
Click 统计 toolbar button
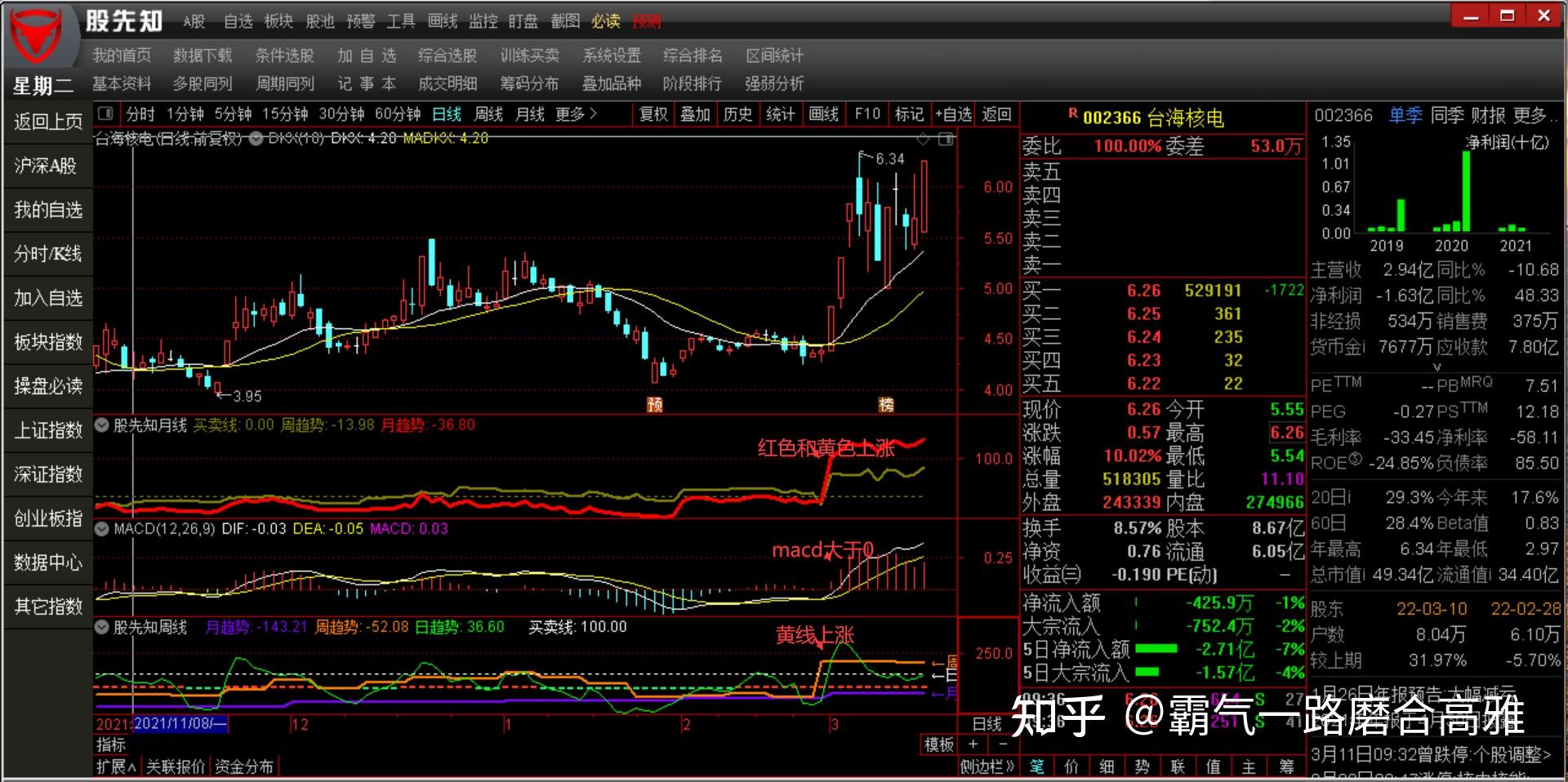781,114
